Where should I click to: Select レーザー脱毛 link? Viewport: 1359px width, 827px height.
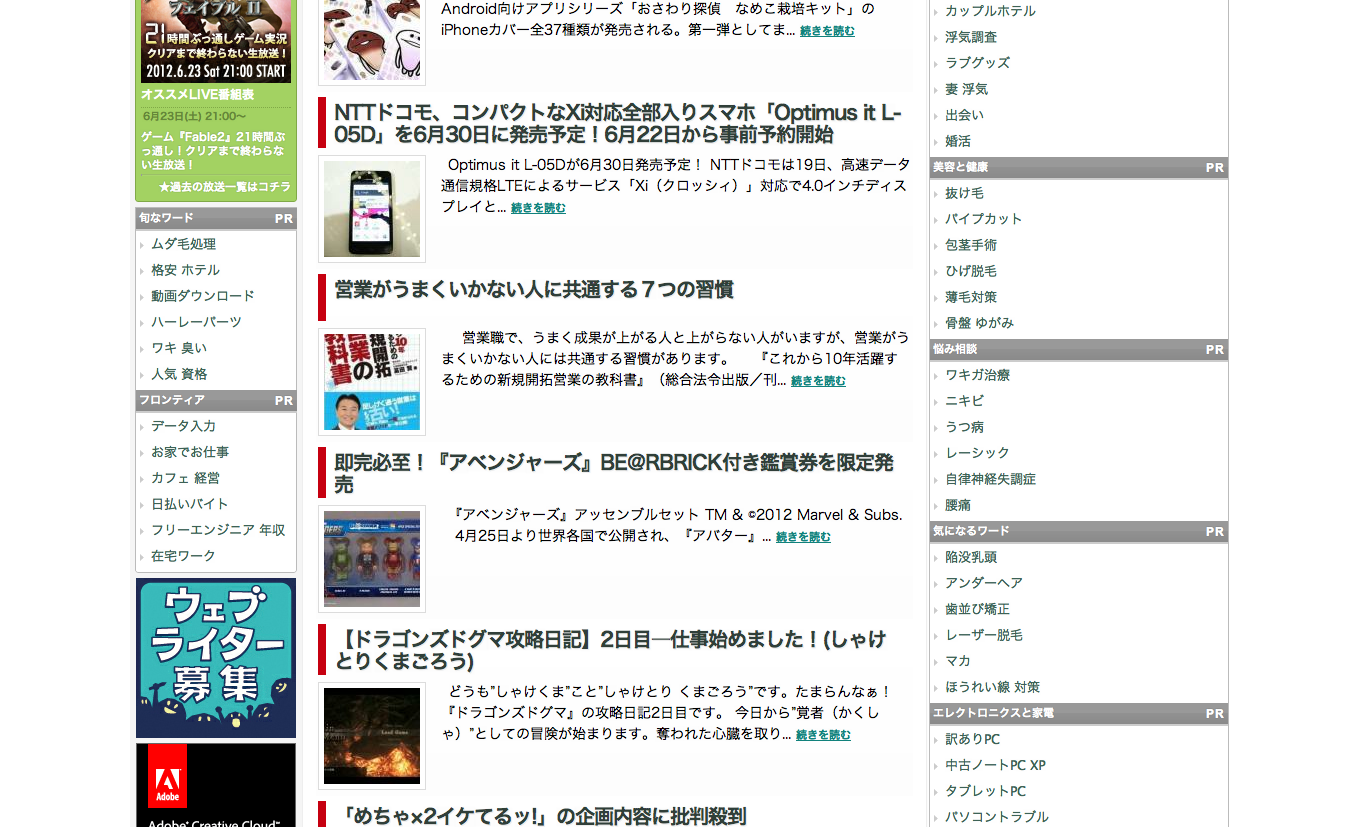tap(984, 635)
